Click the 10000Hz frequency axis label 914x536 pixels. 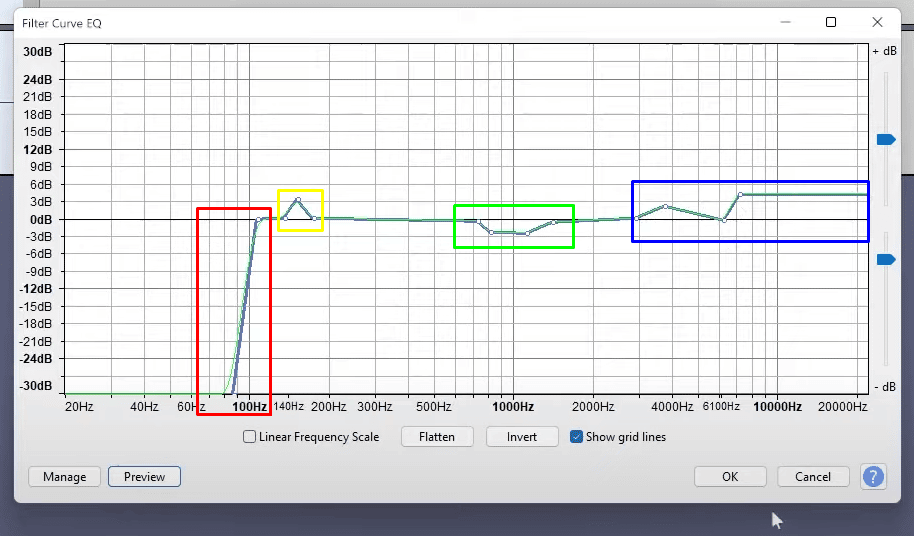point(777,407)
